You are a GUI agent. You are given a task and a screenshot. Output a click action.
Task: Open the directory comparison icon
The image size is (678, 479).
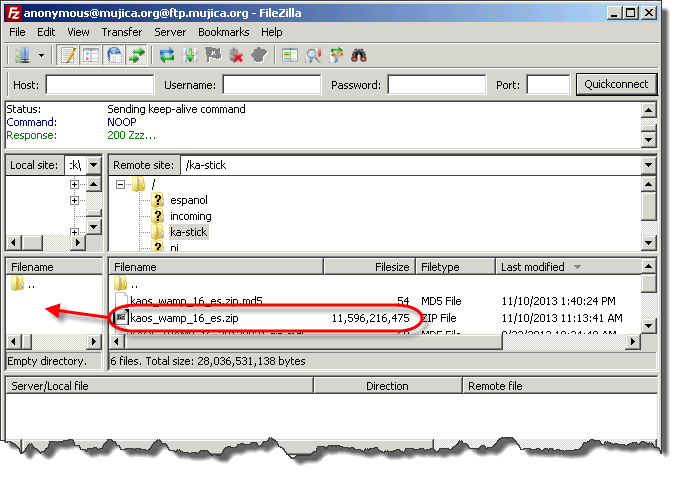coord(290,55)
